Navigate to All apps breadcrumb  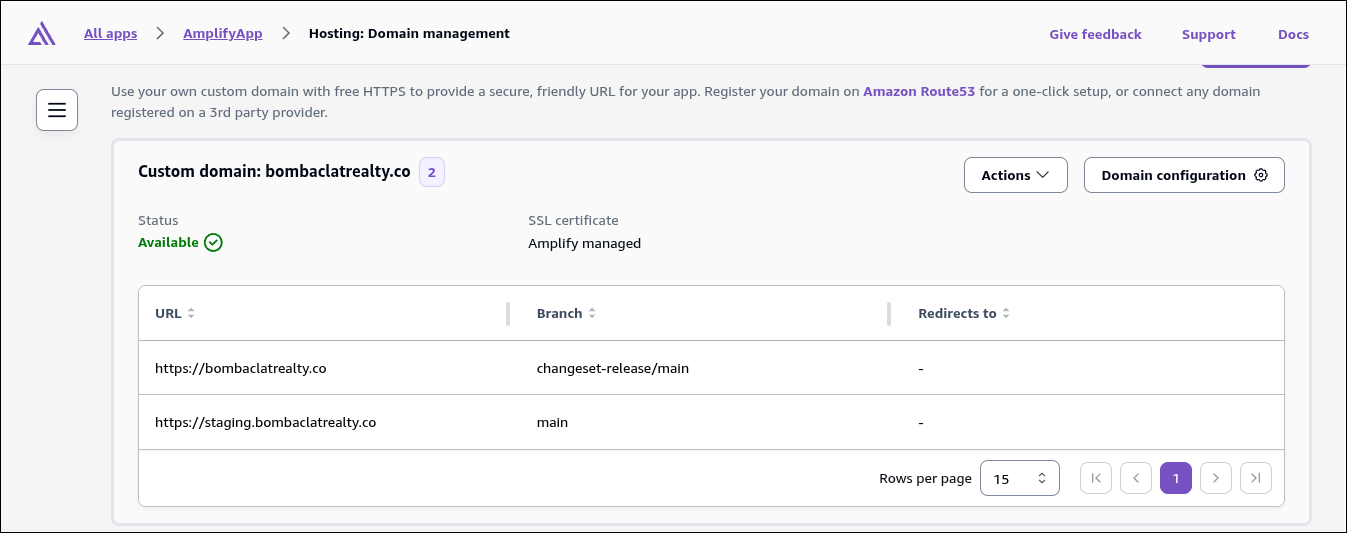(x=110, y=33)
